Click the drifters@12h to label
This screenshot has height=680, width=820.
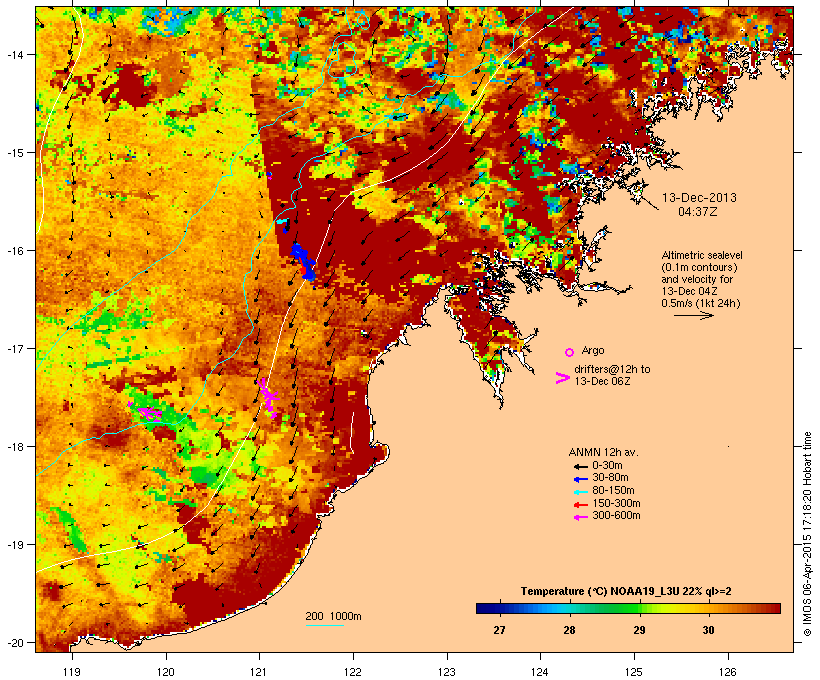(x=612, y=369)
